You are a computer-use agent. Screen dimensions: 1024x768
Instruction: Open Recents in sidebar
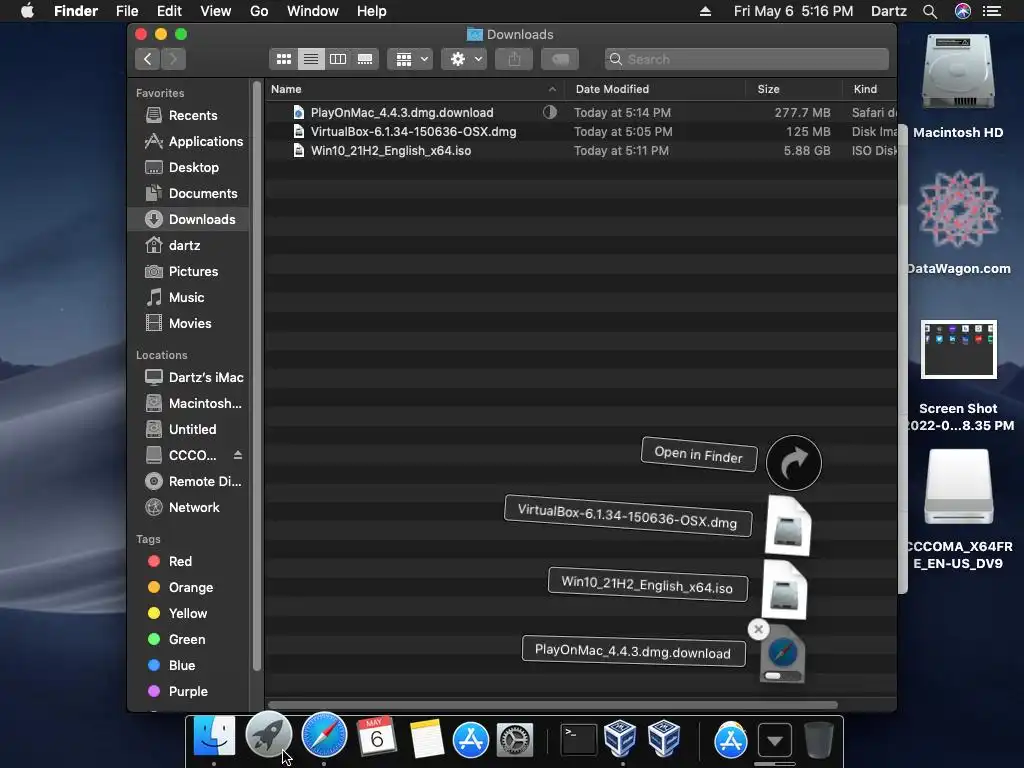click(x=188, y=116)
